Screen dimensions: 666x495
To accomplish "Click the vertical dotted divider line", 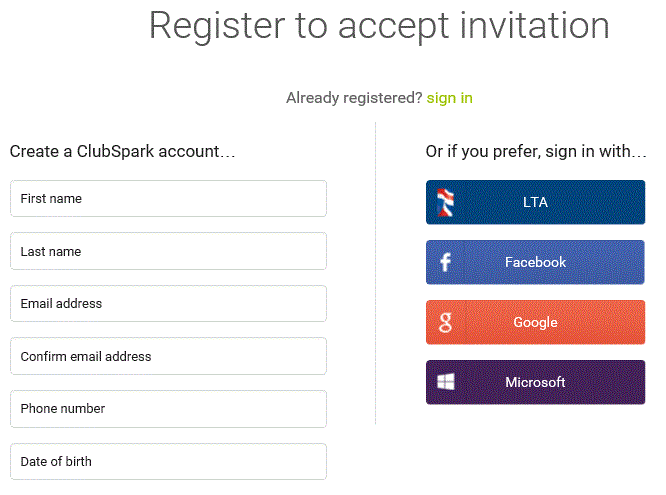I will tap(375, 270).
